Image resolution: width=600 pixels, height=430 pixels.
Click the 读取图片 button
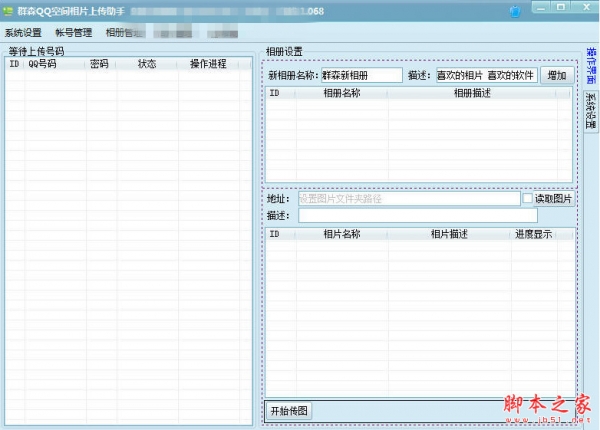click(553, 199)
